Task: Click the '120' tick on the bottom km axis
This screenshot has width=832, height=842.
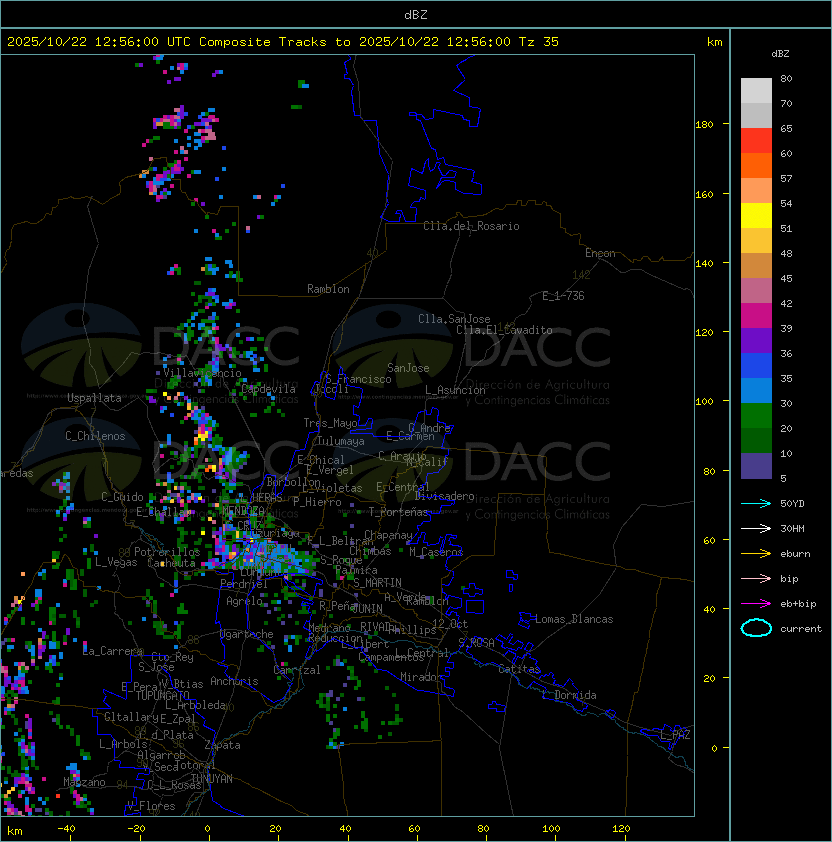Action: pyautogui.click(x=621, y=829)
